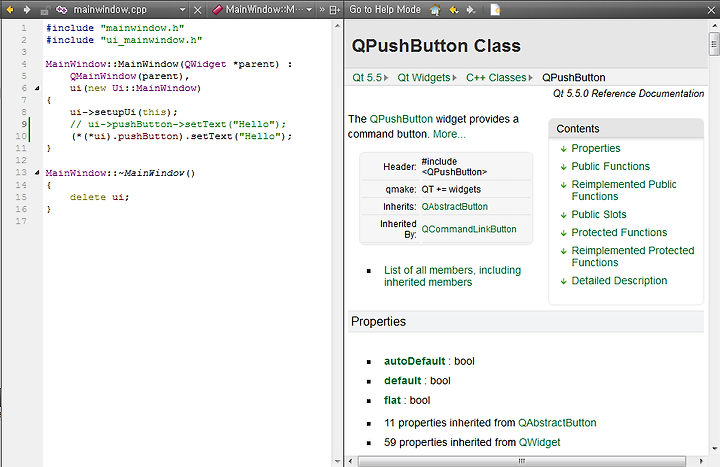The height and width of the screenshot is (467, 720).
Task: Click the help vertical scrollbar thumb
Action: (x=714, y=44)
